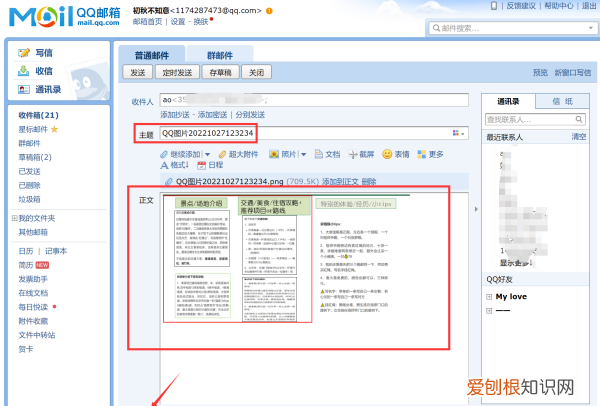The width and height of the screenshot is (600, 406).
Task: Click the 邮箱首页 link
Action: click(147, 21)
